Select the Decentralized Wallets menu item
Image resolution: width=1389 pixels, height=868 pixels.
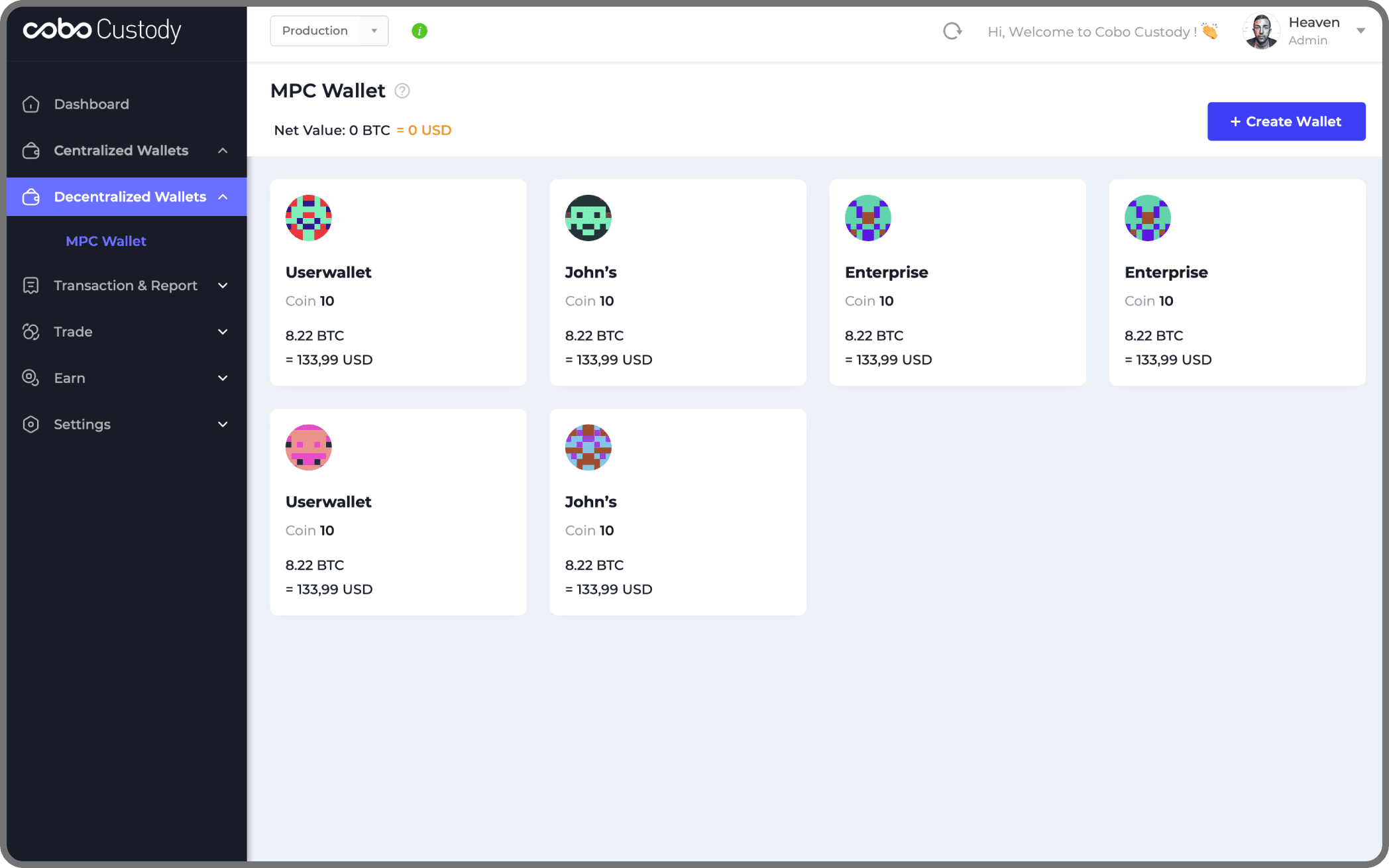point(130,197)
